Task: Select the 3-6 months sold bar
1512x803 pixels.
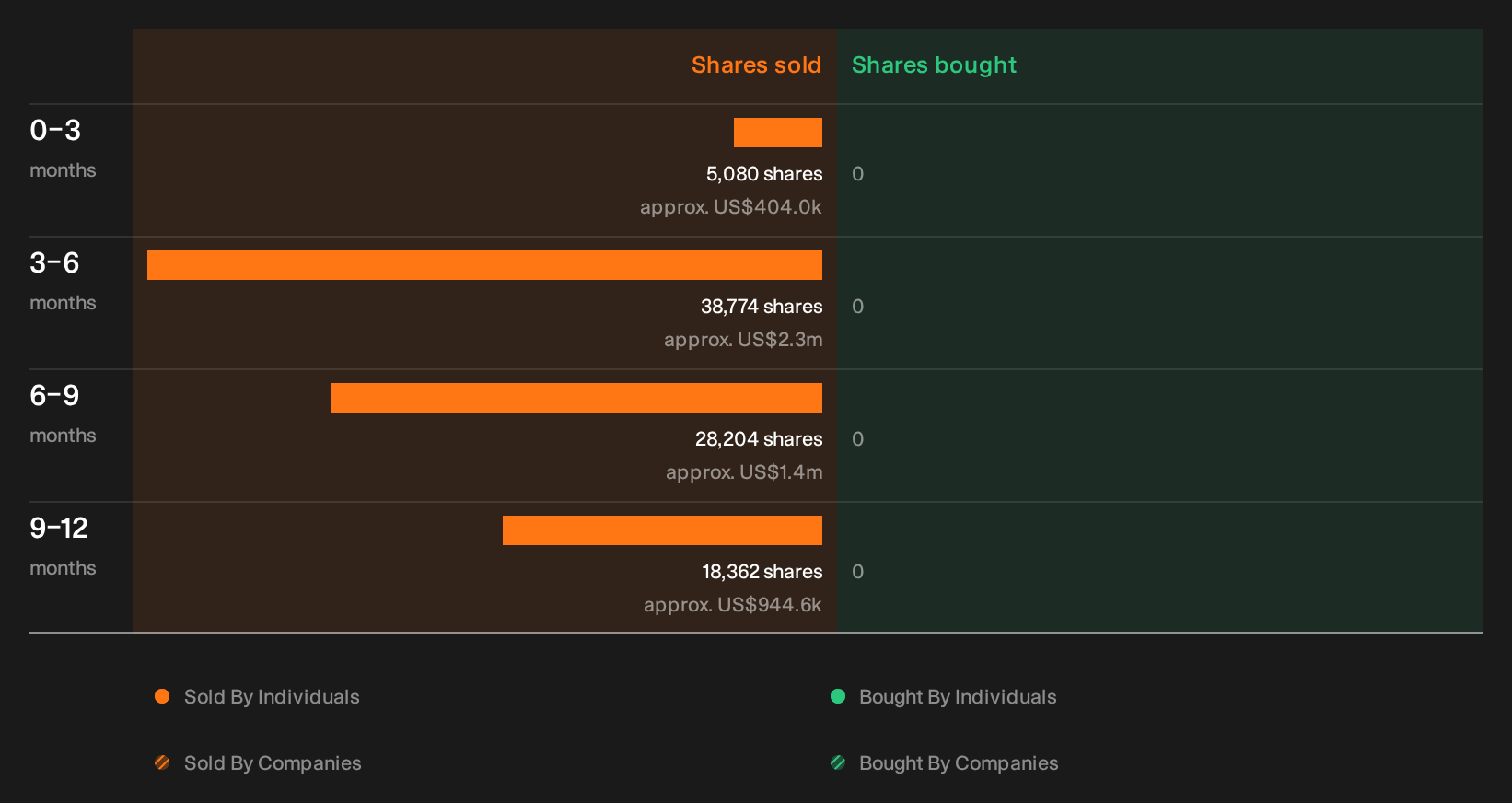Action: [x=484, y=265]
